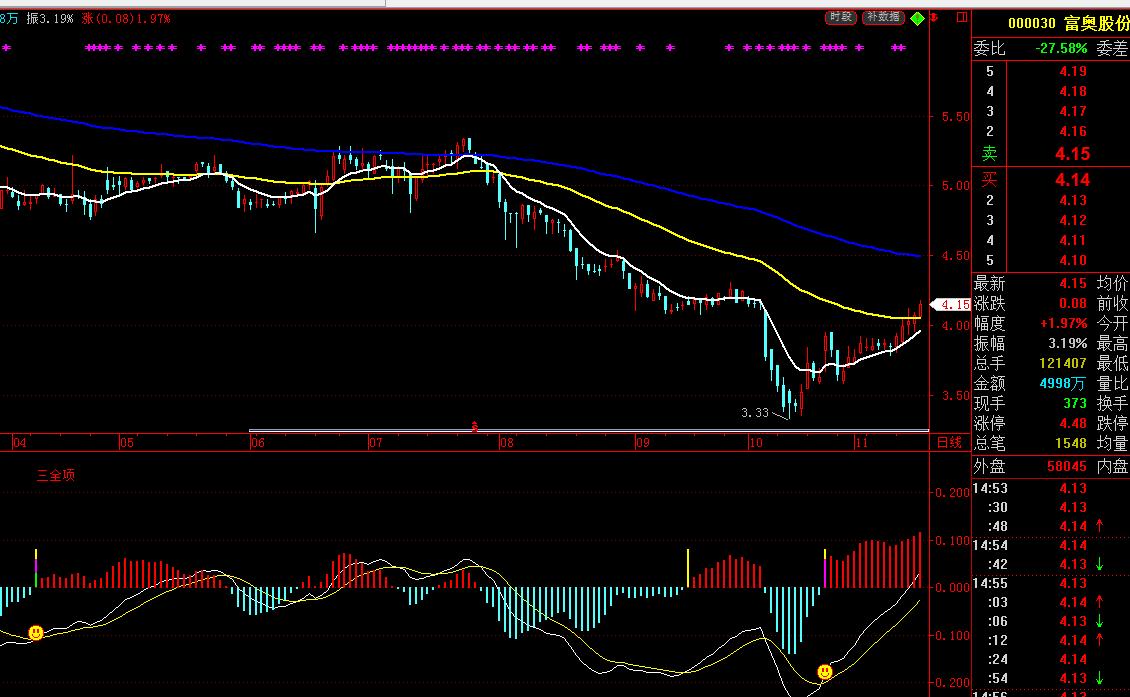Click the 日线 period label
Image resolution: width=1130 pixels, height=697 pixels.
(x=949, y=443)
